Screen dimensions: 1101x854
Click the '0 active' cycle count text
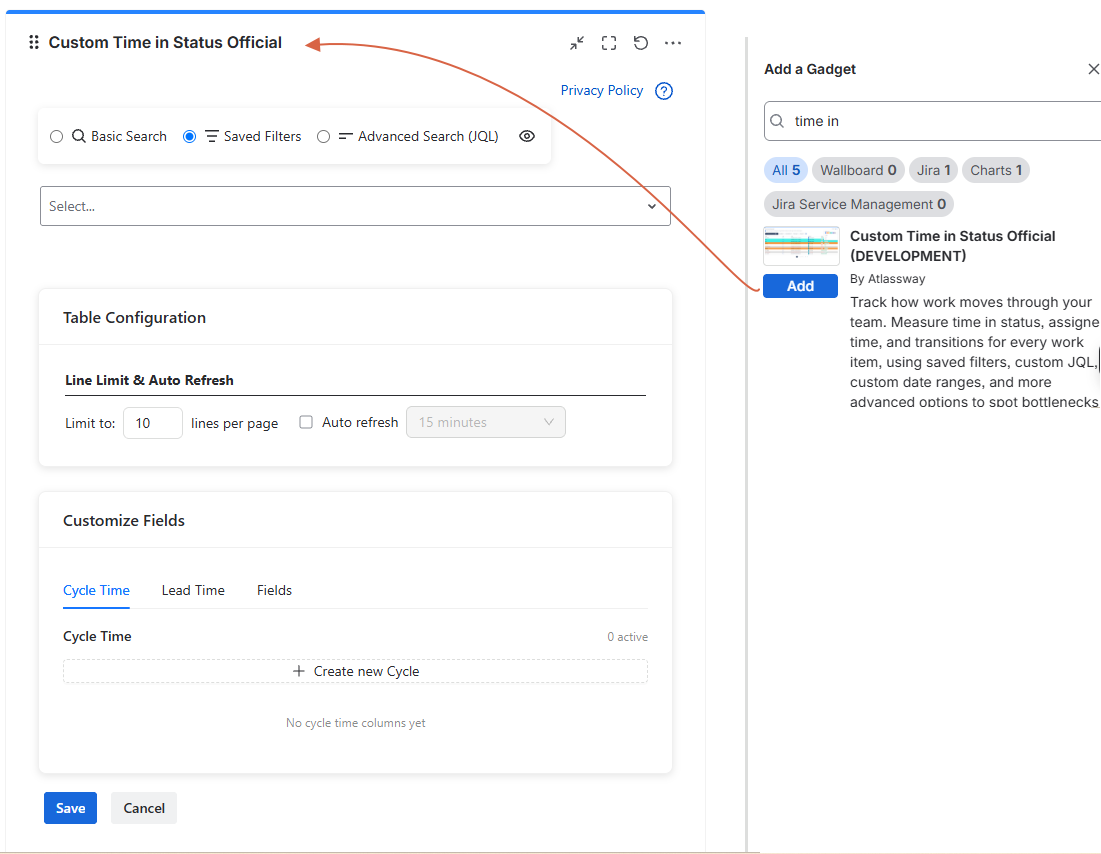628,637
